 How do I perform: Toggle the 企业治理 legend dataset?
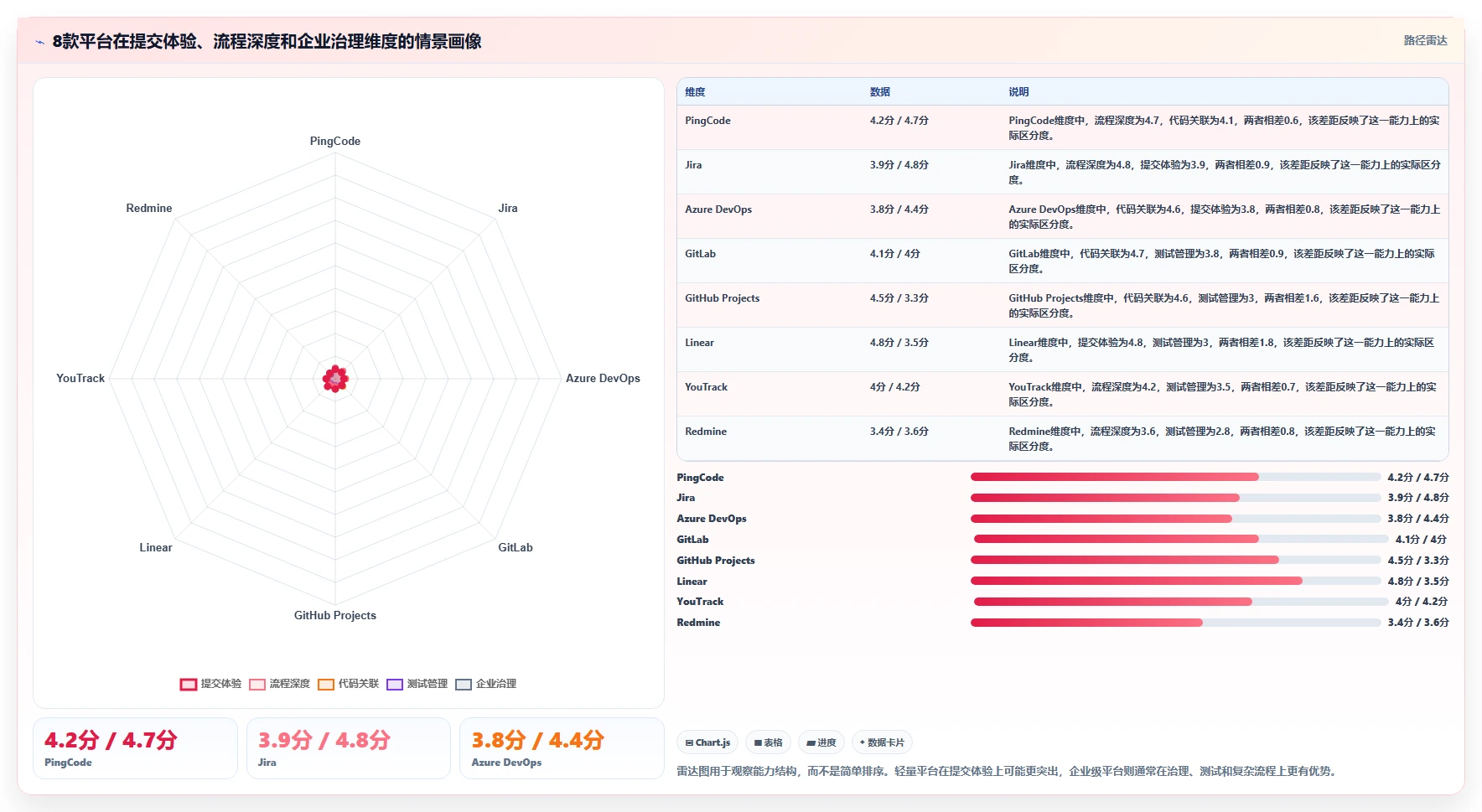(486, 684)
